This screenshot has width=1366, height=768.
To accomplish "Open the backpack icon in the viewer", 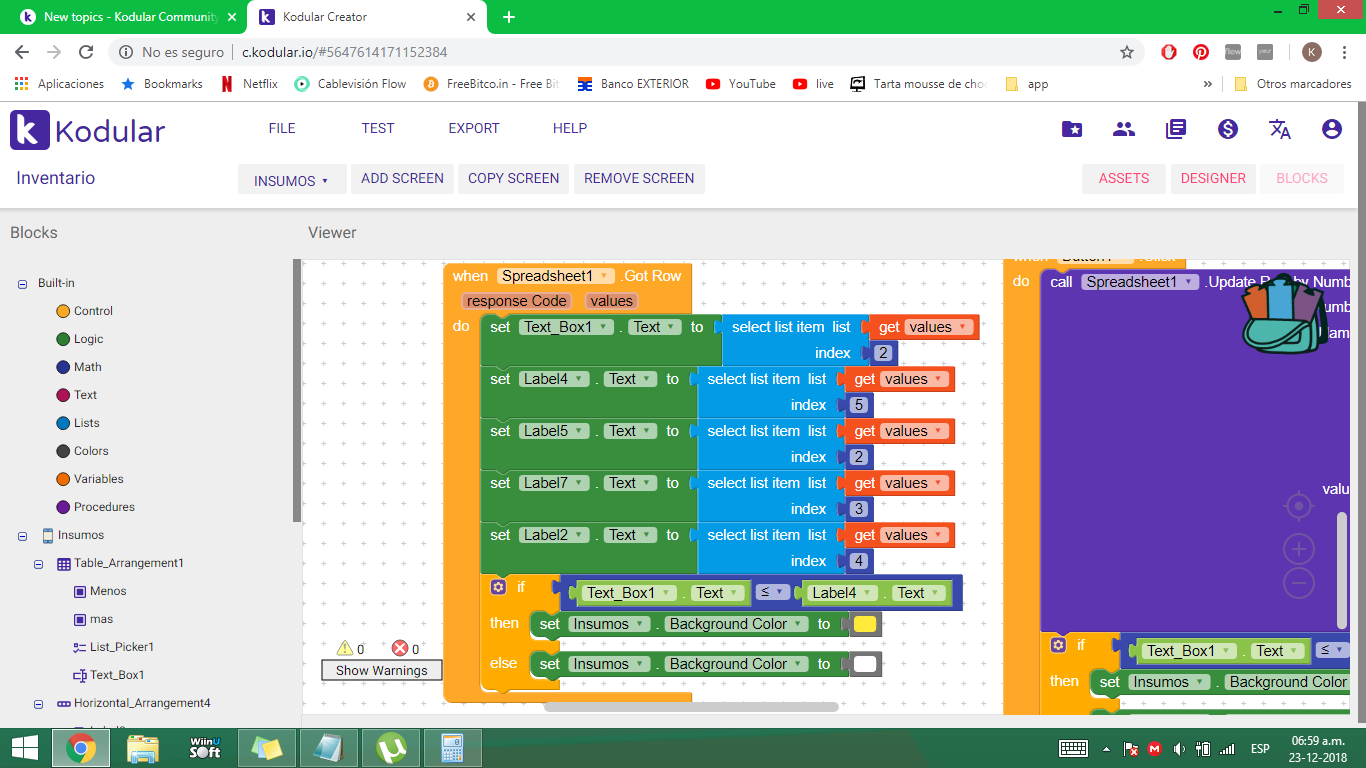I will [x=1285, y=314].
